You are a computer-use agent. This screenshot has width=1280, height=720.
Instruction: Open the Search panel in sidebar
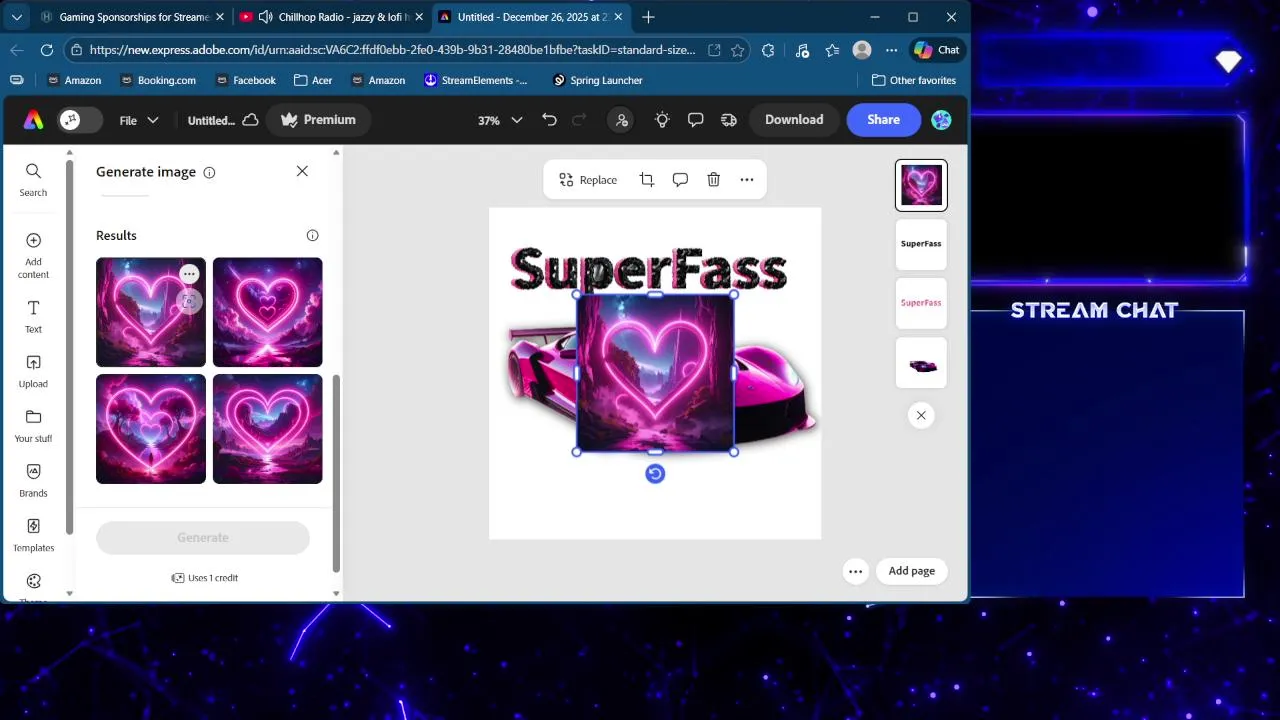(33, 180)
